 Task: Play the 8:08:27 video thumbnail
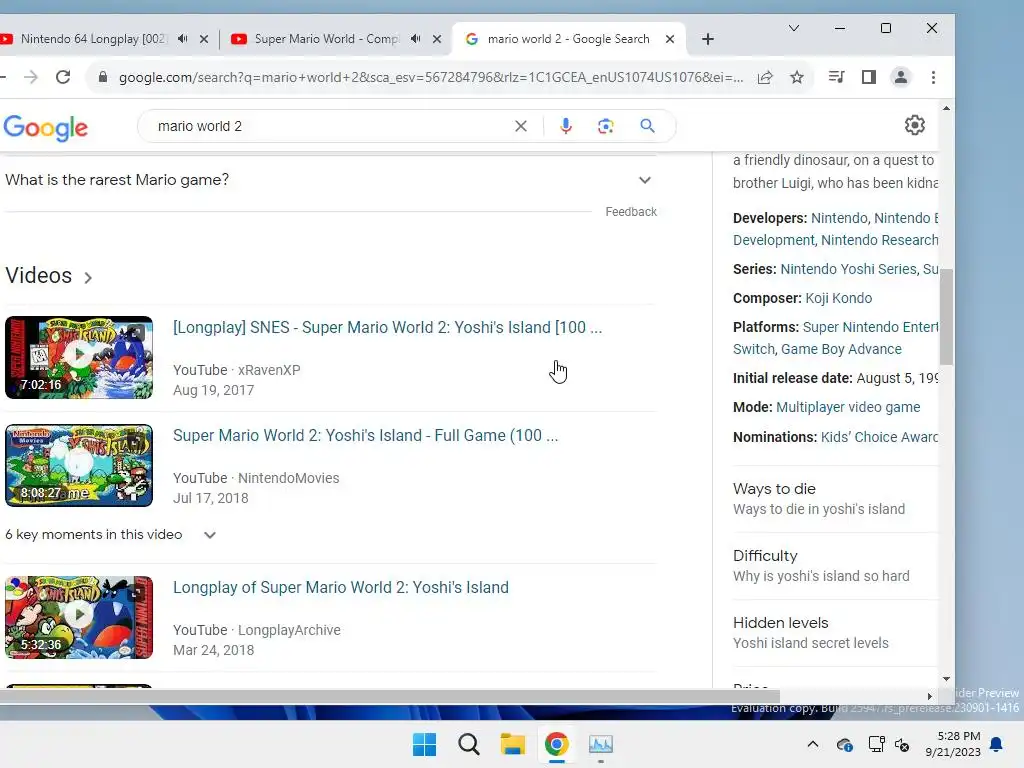79,465
